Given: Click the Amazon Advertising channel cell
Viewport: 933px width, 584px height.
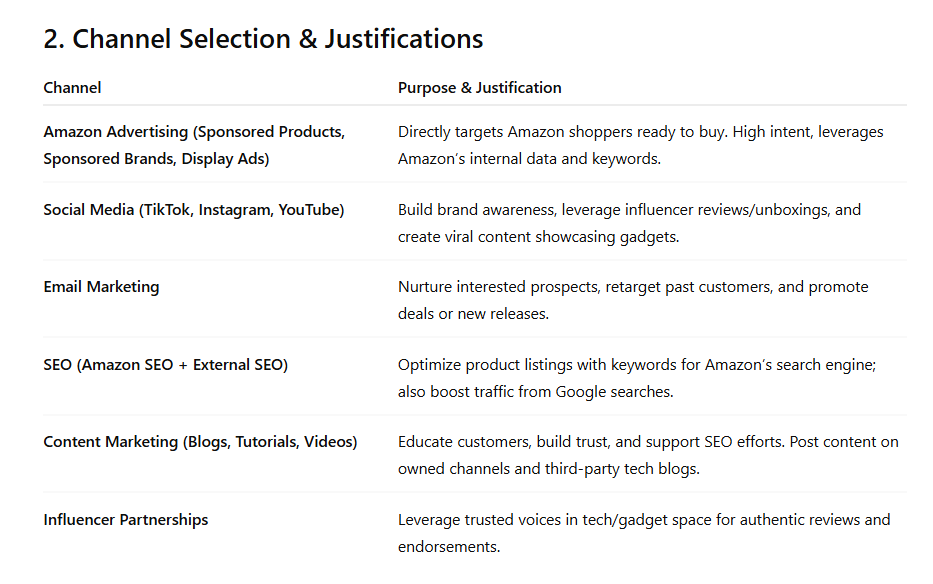Looking at the screenshot, I should click(x=194, y=145).
